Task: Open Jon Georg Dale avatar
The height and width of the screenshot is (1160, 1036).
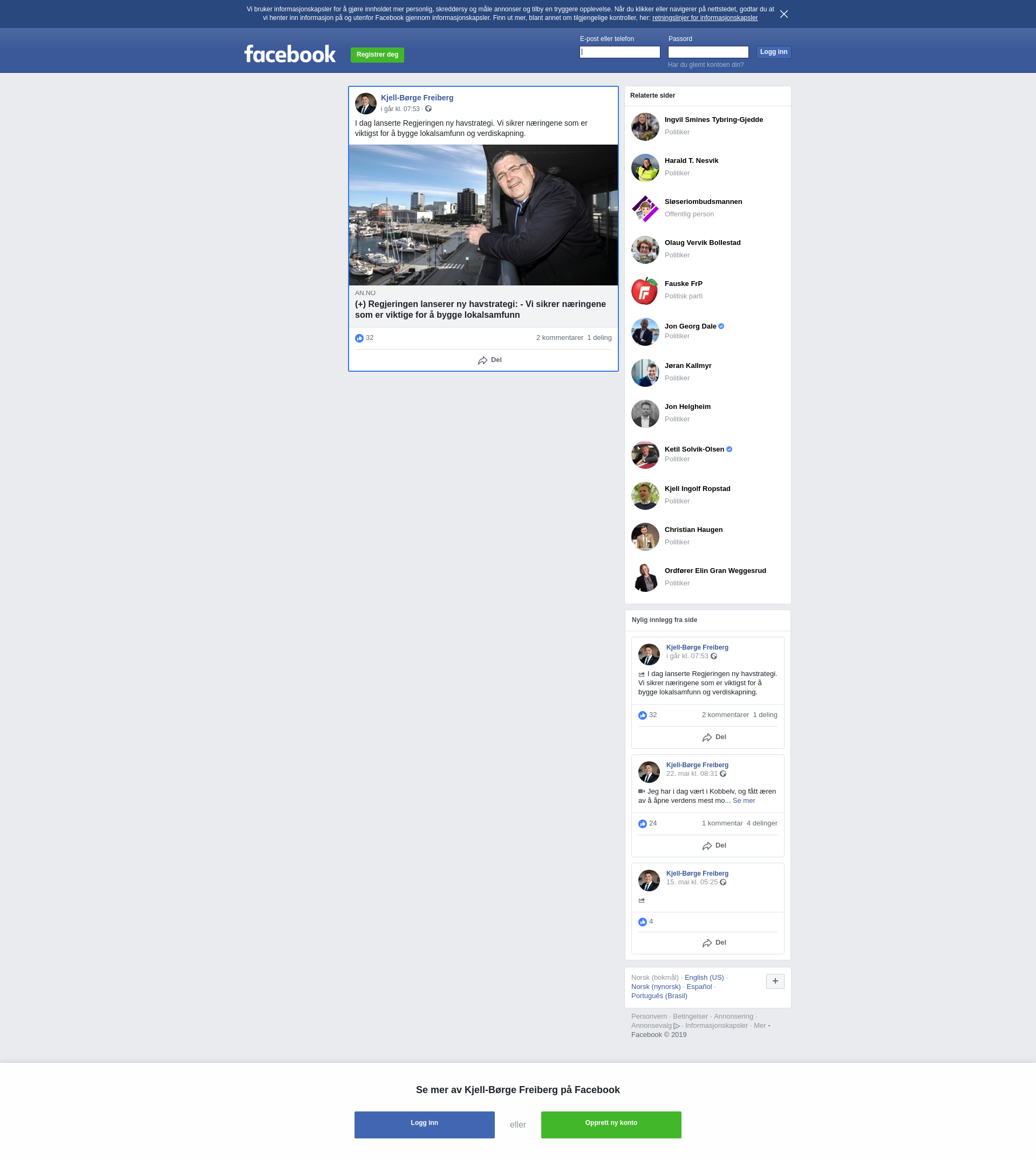Action: pyautogui.click(x=645, y=332)
